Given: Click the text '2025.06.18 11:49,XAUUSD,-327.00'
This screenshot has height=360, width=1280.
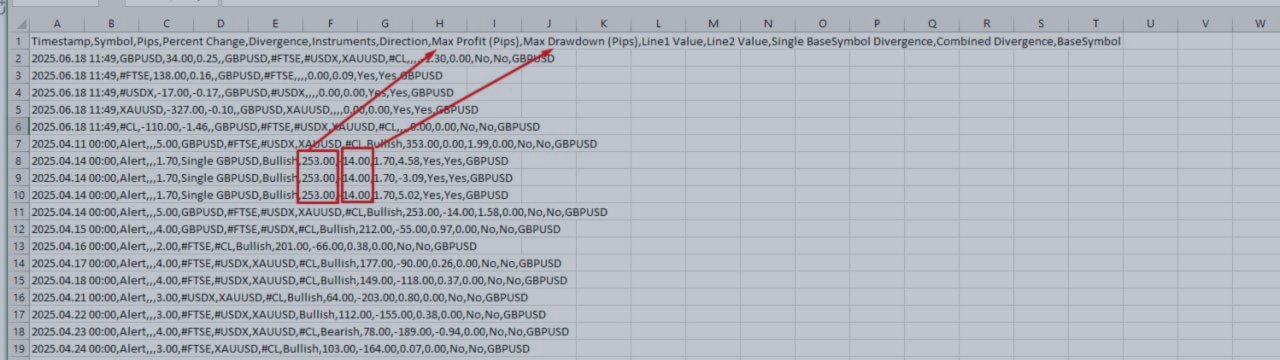Looking at the screenshot, I should [x=118, y=110].
